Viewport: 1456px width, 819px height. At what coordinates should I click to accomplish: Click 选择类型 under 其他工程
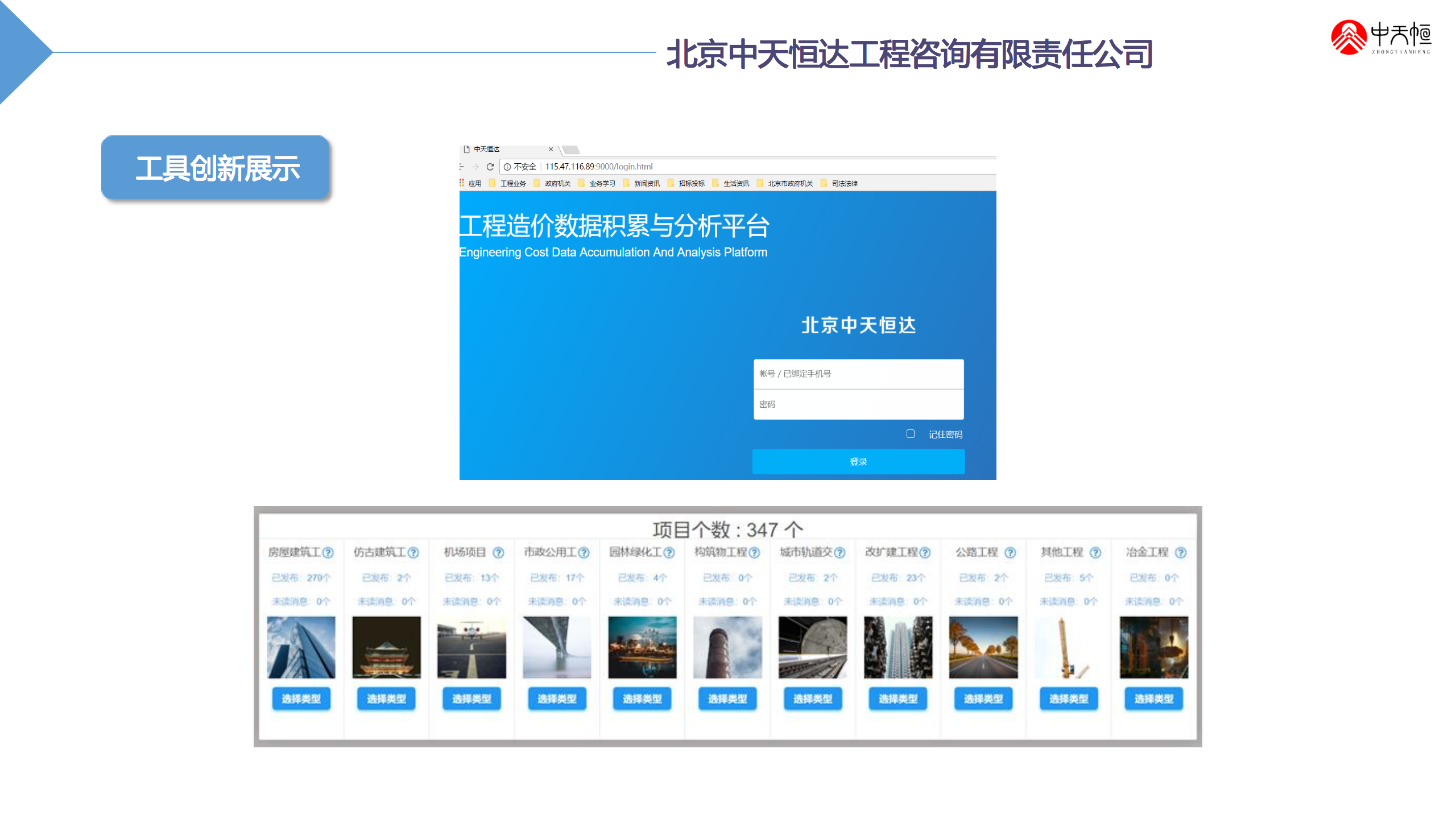click(x=1069, y=698)
